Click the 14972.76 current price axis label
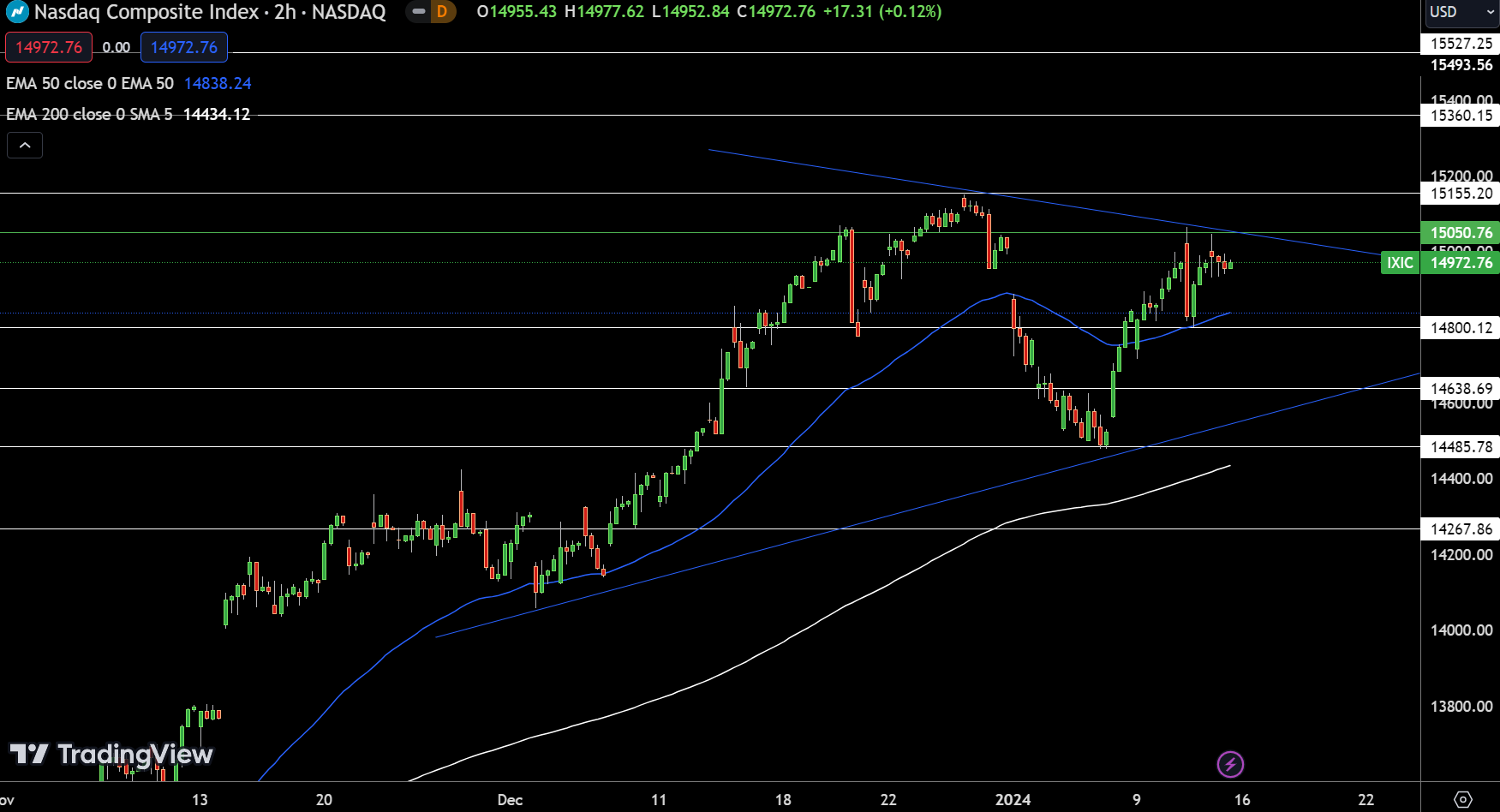Image resolution: width=1500 pixels, height=812 pixels. [x=1461, y=263]
